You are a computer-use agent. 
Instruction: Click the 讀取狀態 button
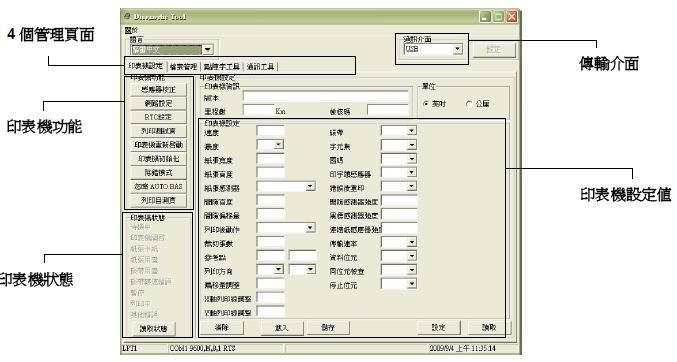pyautogui.click(x=154, y=328)
